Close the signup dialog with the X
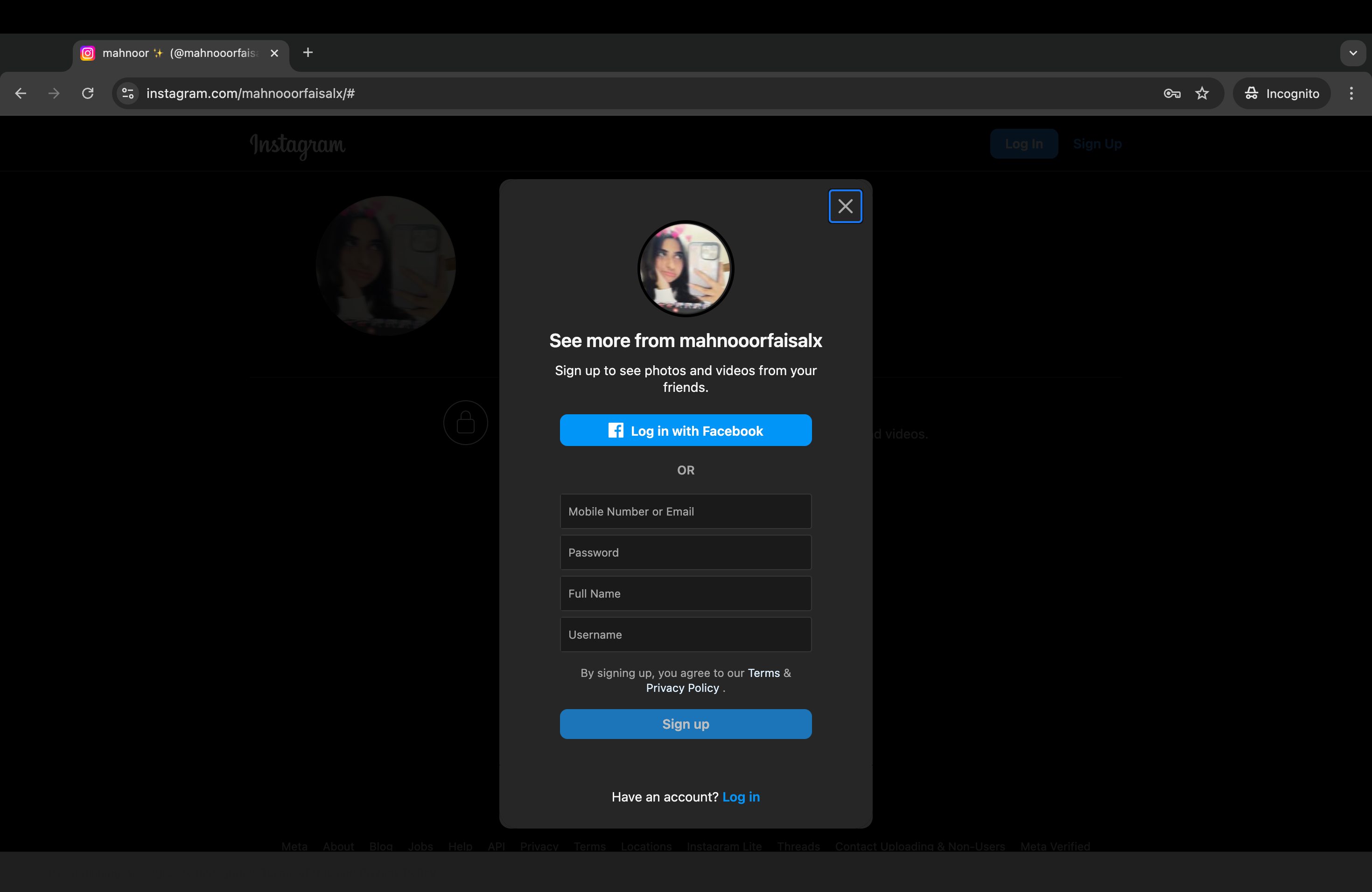1372x892 pixels. [x=845, y=206]
